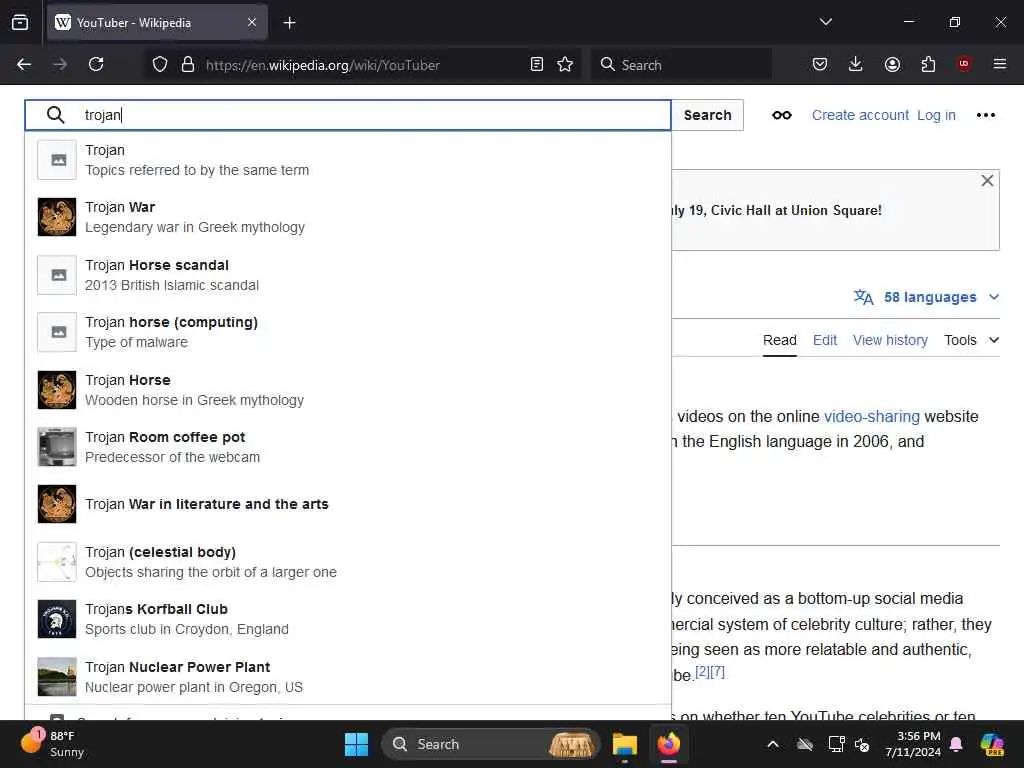Click Trojan Nuclear Power Plant photo thumbnail

57,677
